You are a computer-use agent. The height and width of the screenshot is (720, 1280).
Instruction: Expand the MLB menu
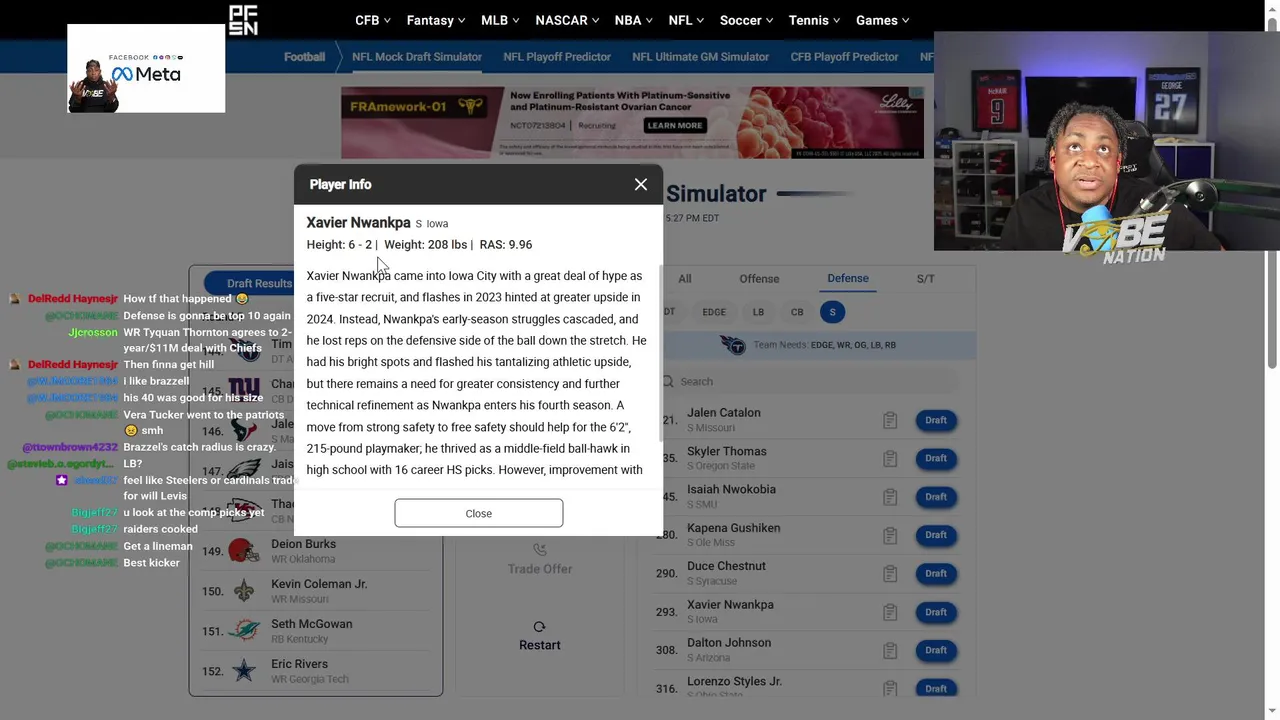[500, 20]
